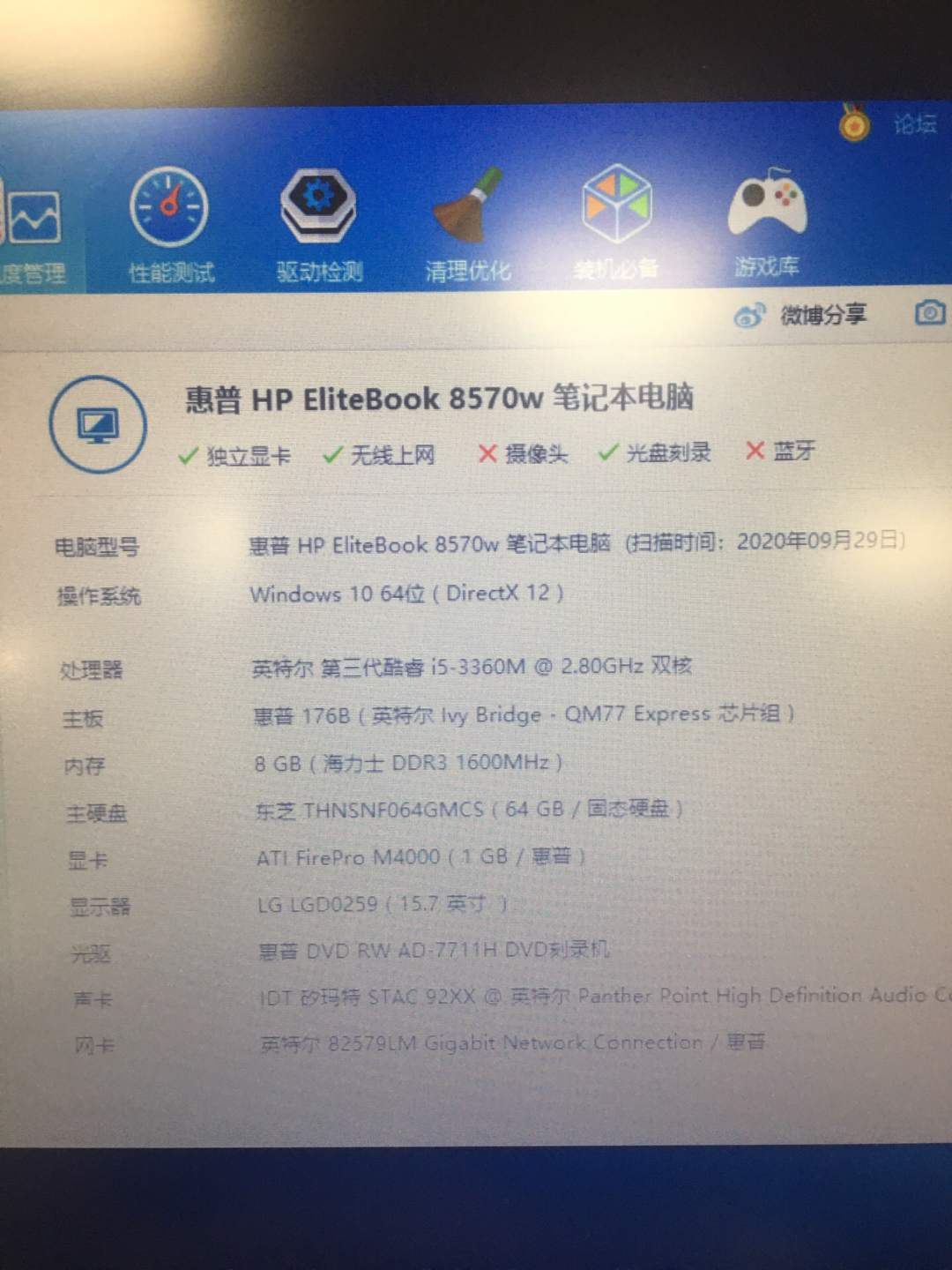The image size is (952, 1270).
Task: Select the IDT STAC 92XX sound card value
Action: [605, 997]
